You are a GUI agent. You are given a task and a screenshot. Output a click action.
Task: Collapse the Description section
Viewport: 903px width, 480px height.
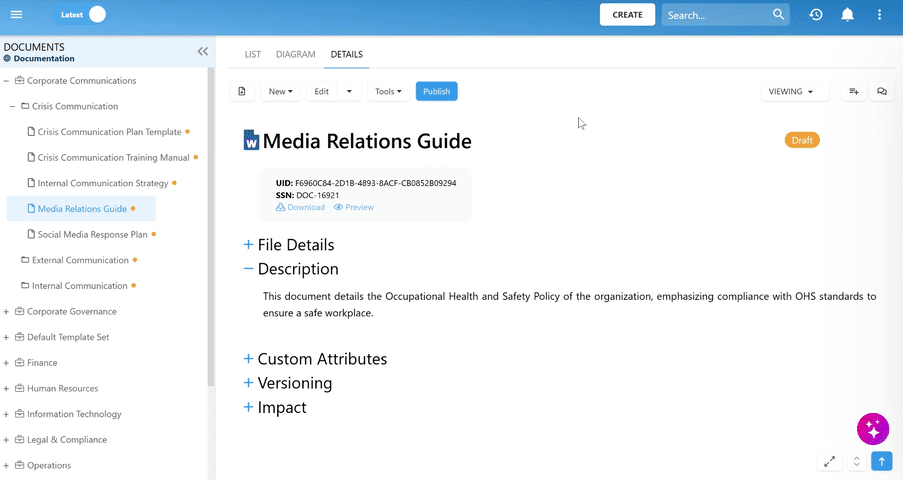coord(248,269)
